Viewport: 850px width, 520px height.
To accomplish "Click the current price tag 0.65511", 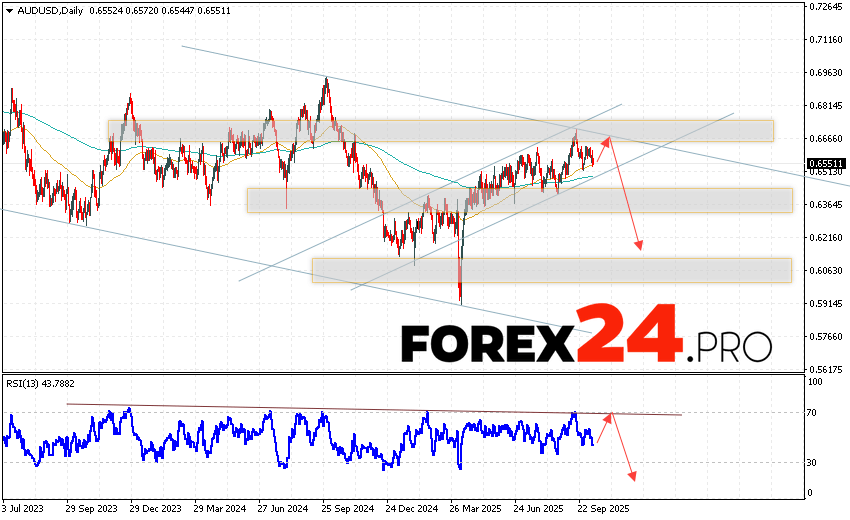I will [x=826, y=163].
